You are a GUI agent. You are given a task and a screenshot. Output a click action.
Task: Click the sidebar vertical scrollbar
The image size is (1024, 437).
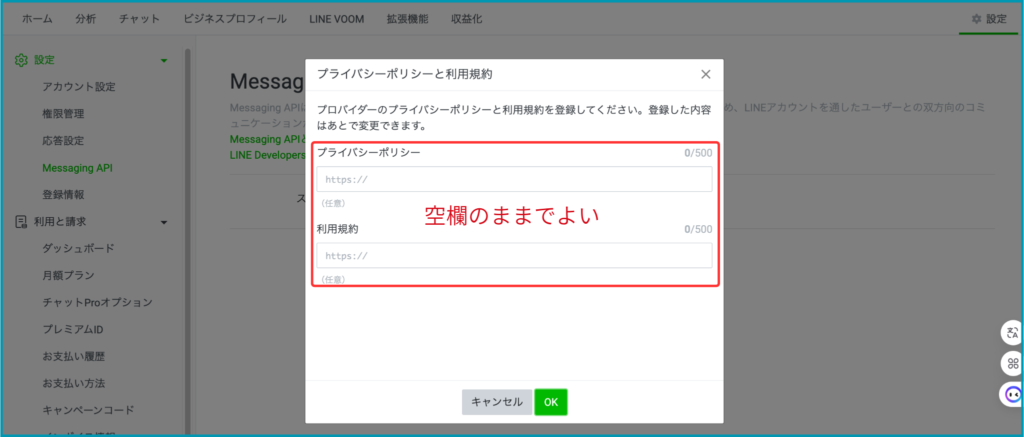187,242
